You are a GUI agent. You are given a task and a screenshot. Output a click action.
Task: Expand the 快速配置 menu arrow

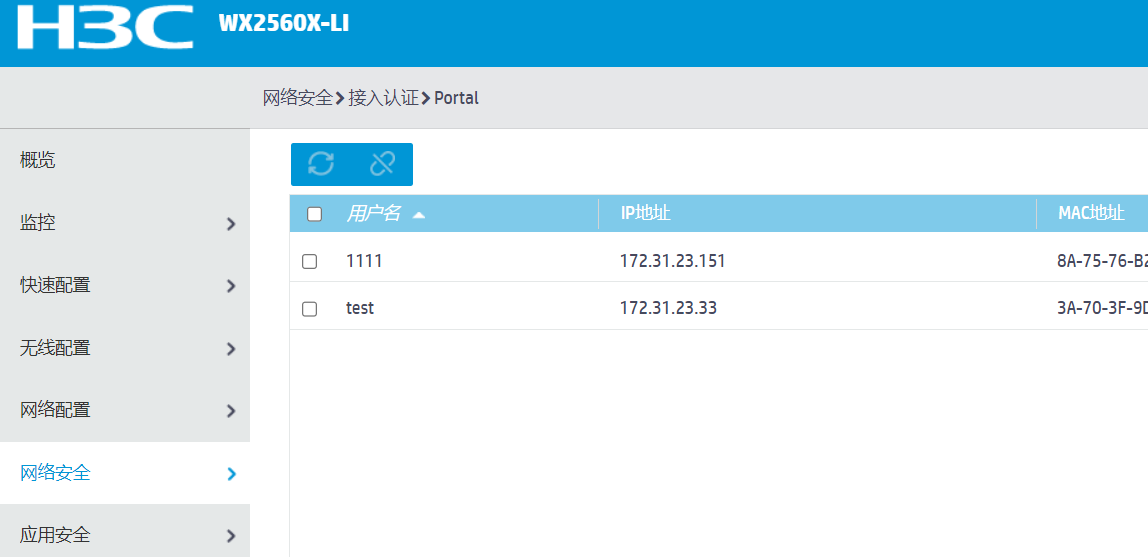tap(231, 286)
